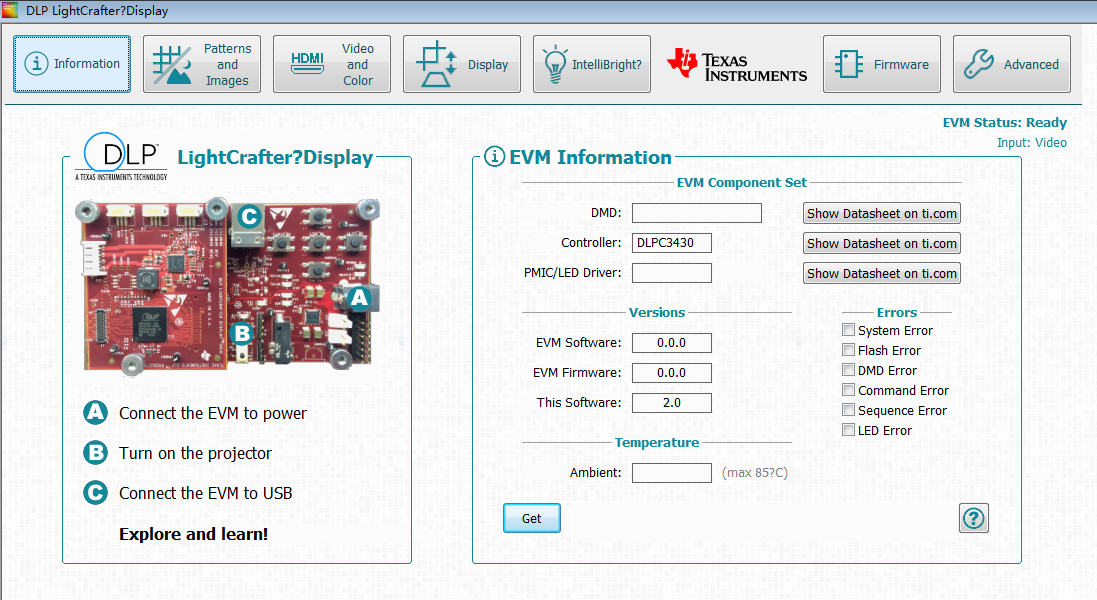Click the Versions section heading

657,313
